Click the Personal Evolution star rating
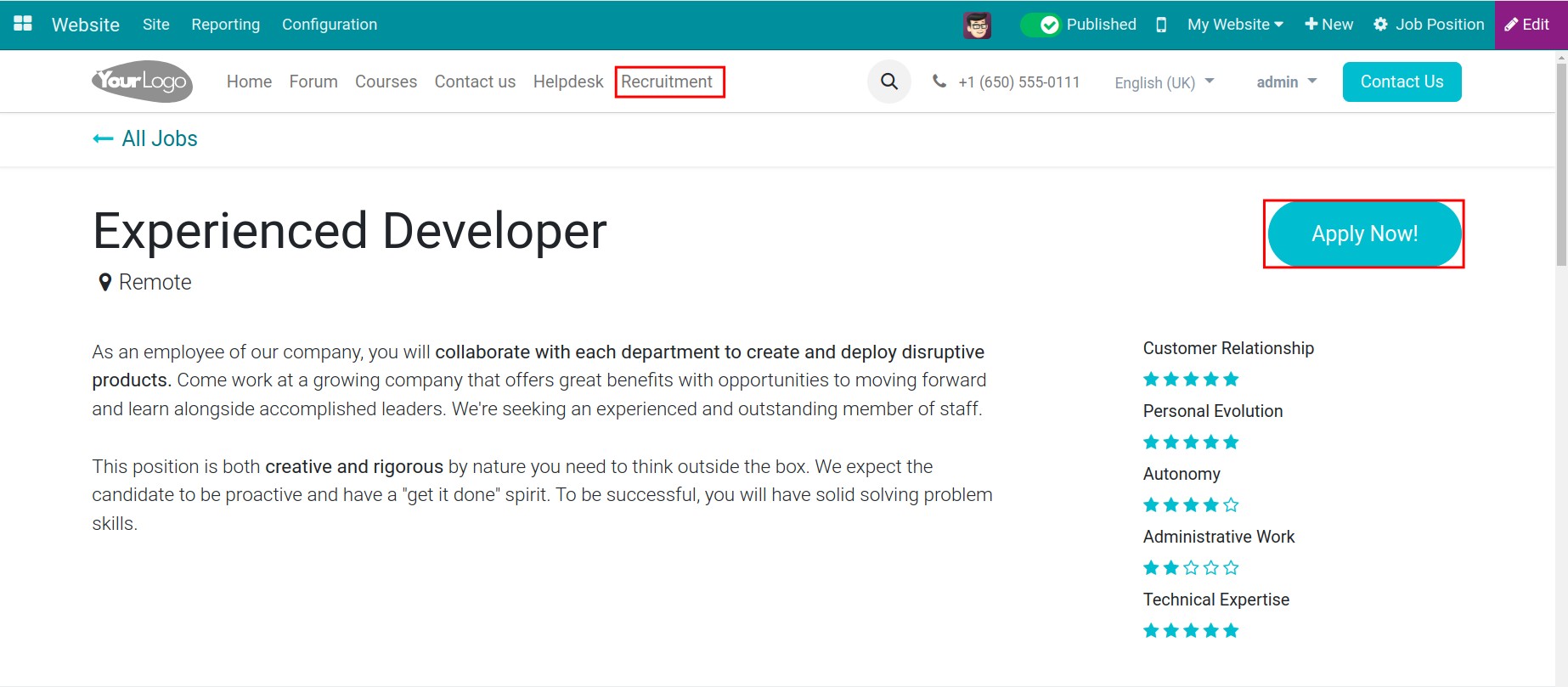The image size is (1568, 687). [x=1191, y=442]
